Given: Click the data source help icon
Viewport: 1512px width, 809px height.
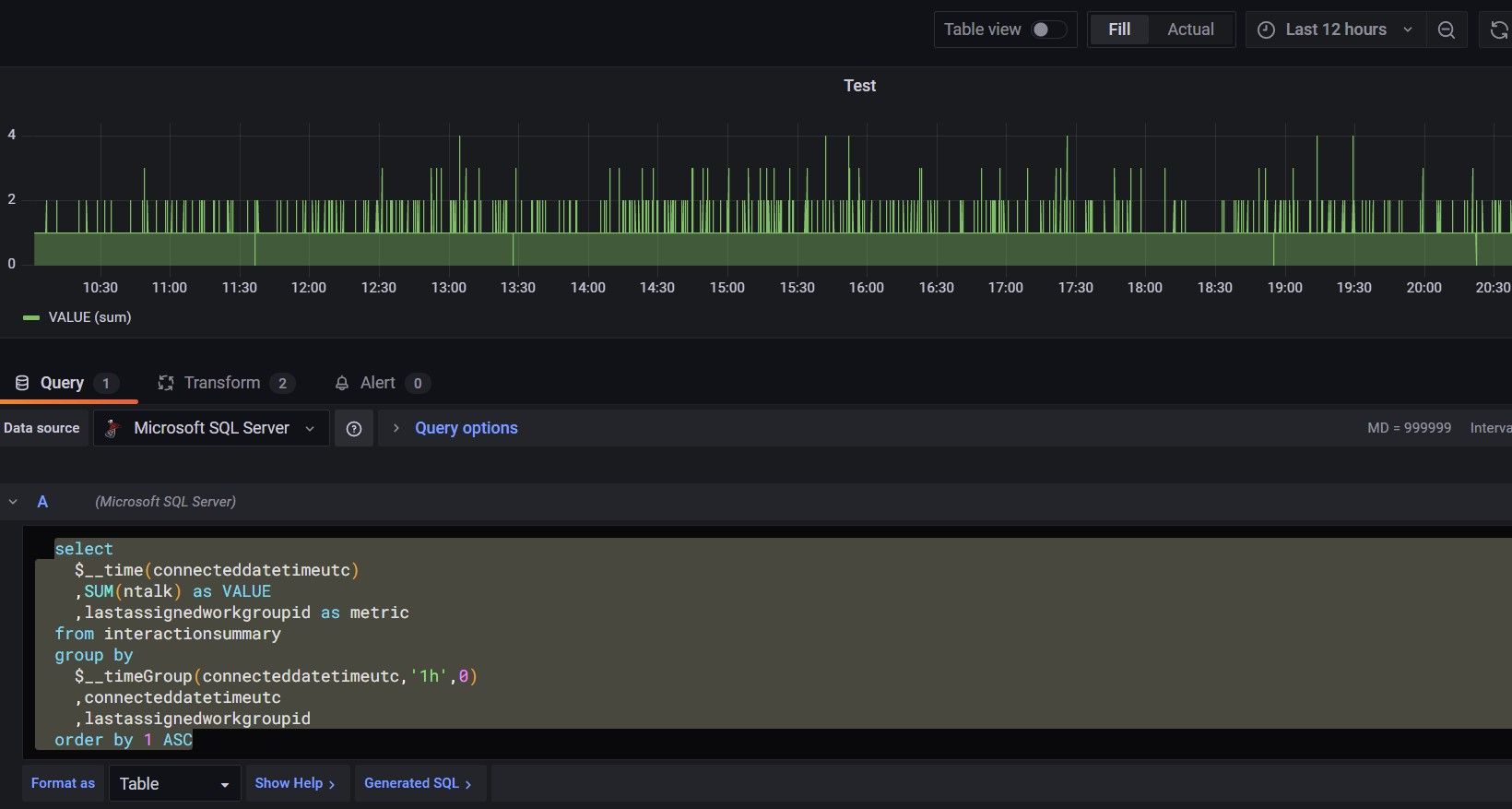Looking at the screenshot, I should click(353, 428).
